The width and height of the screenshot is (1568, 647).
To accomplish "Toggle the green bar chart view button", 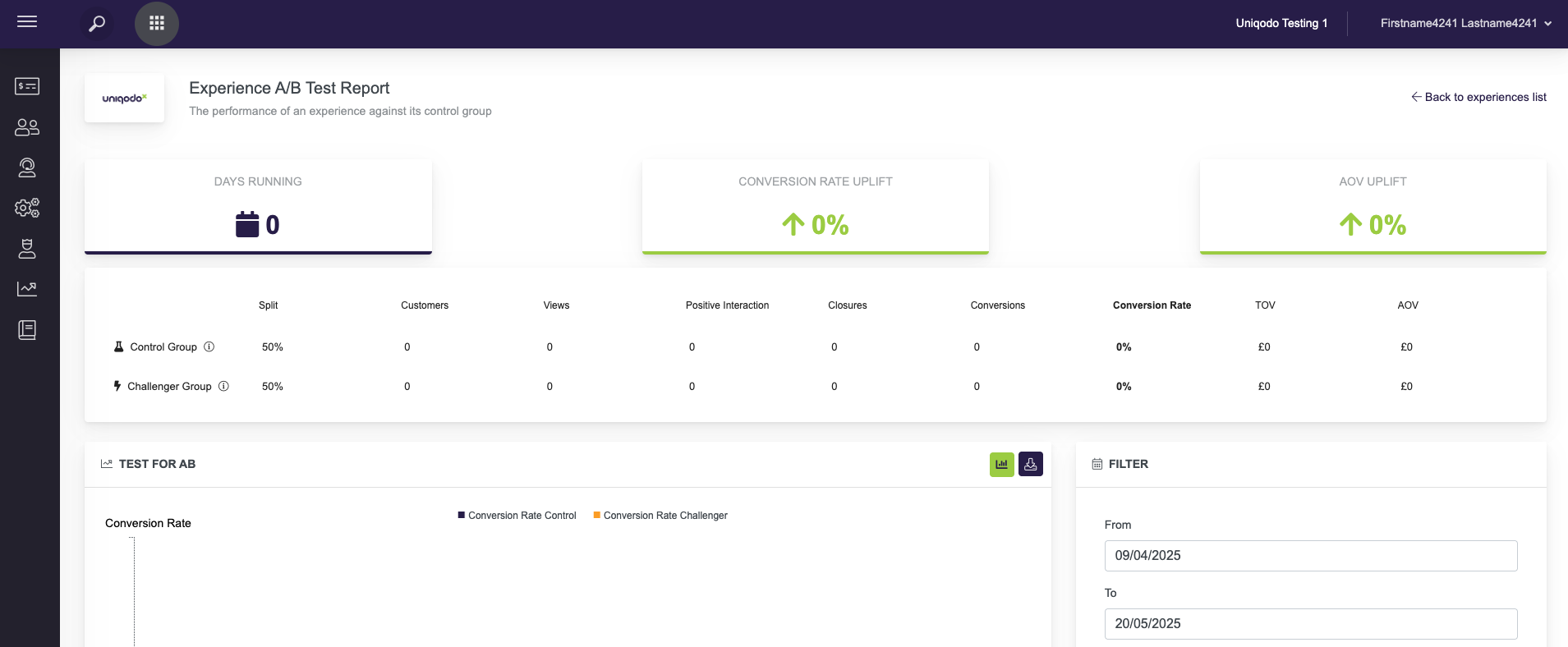I will (x=1001, y=464).
